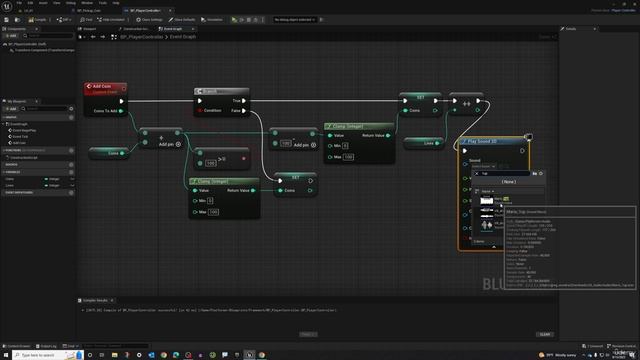The height and width of the screenshot is (360, 640).
Task: Click Add pin on the subtract node
Action: coord(304,145)
